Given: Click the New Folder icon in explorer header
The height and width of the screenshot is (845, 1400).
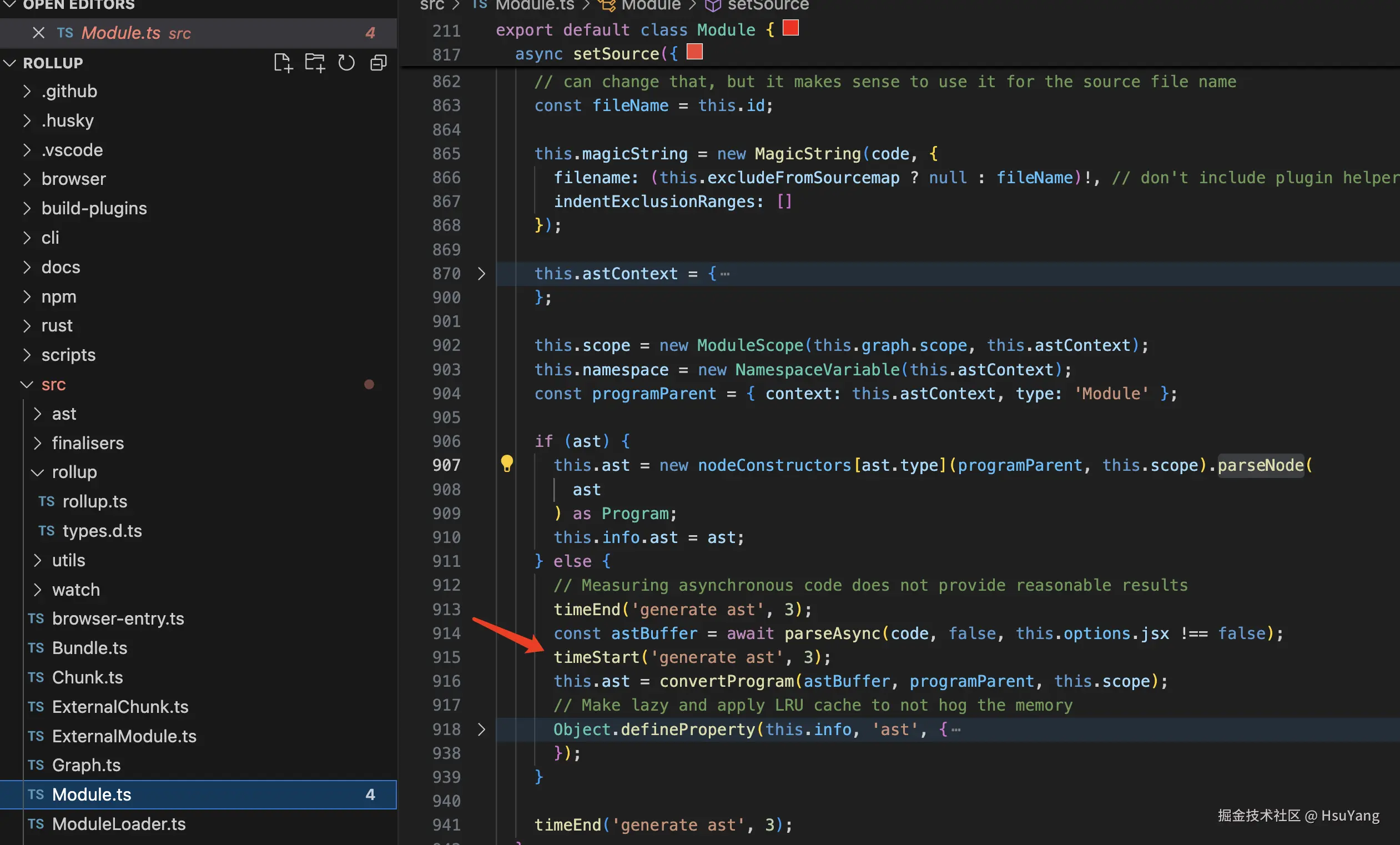Looking at the screenshot, I should click(x=314, y=63).
